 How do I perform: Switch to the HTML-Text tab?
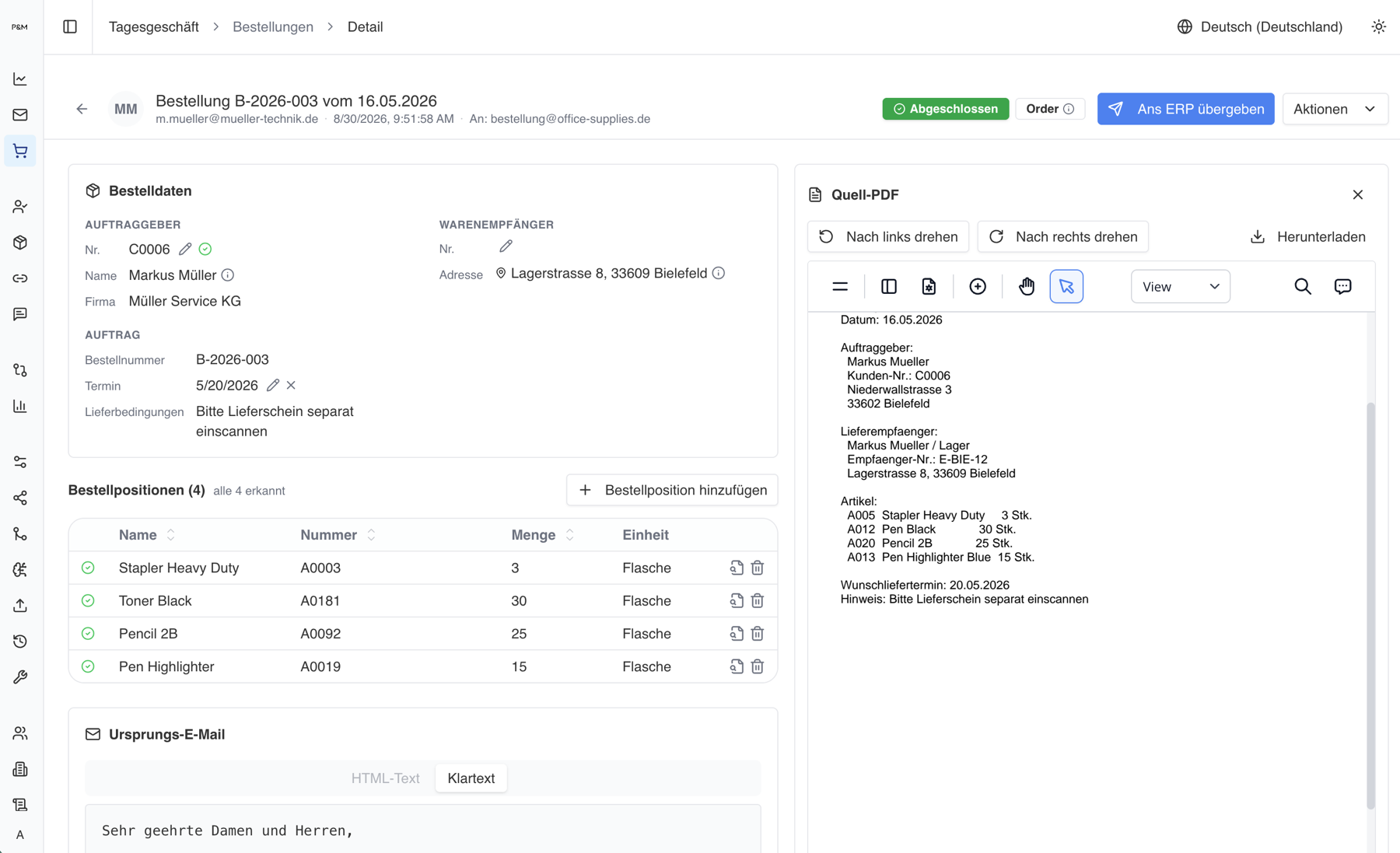[x=385, y=778]
